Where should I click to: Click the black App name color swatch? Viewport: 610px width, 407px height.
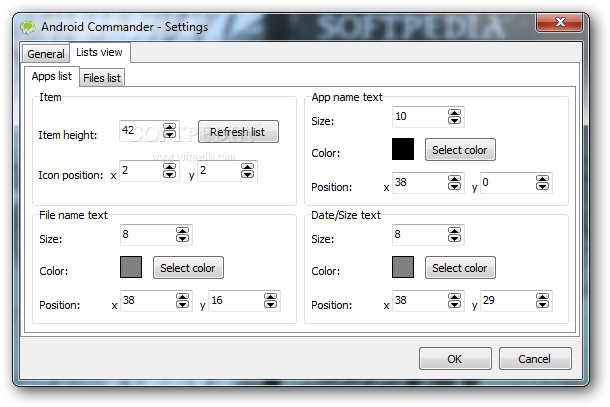coord(403,149)
